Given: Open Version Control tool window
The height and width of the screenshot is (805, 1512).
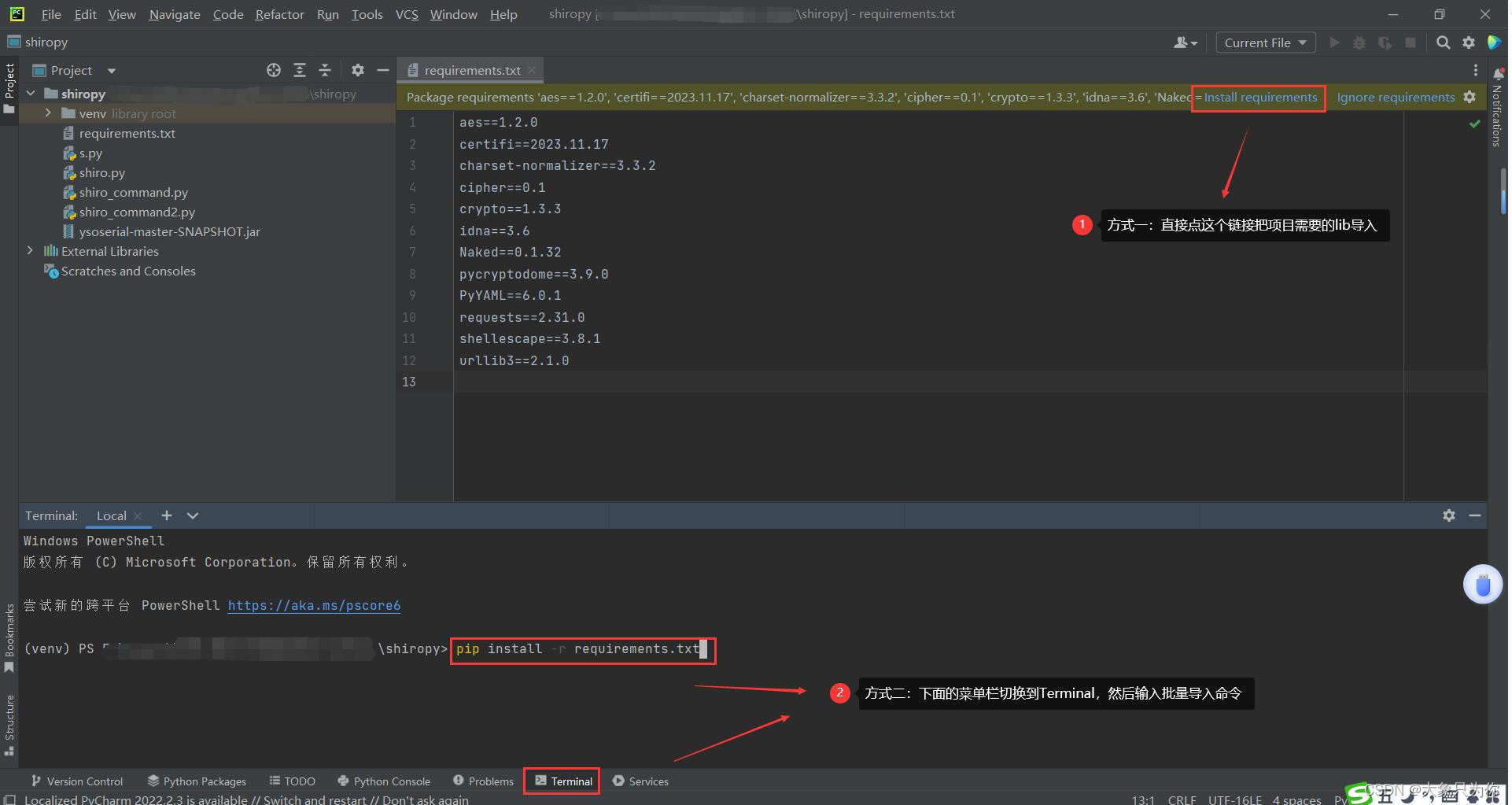Looking at the screenshot, I should (x=77, y=781).
